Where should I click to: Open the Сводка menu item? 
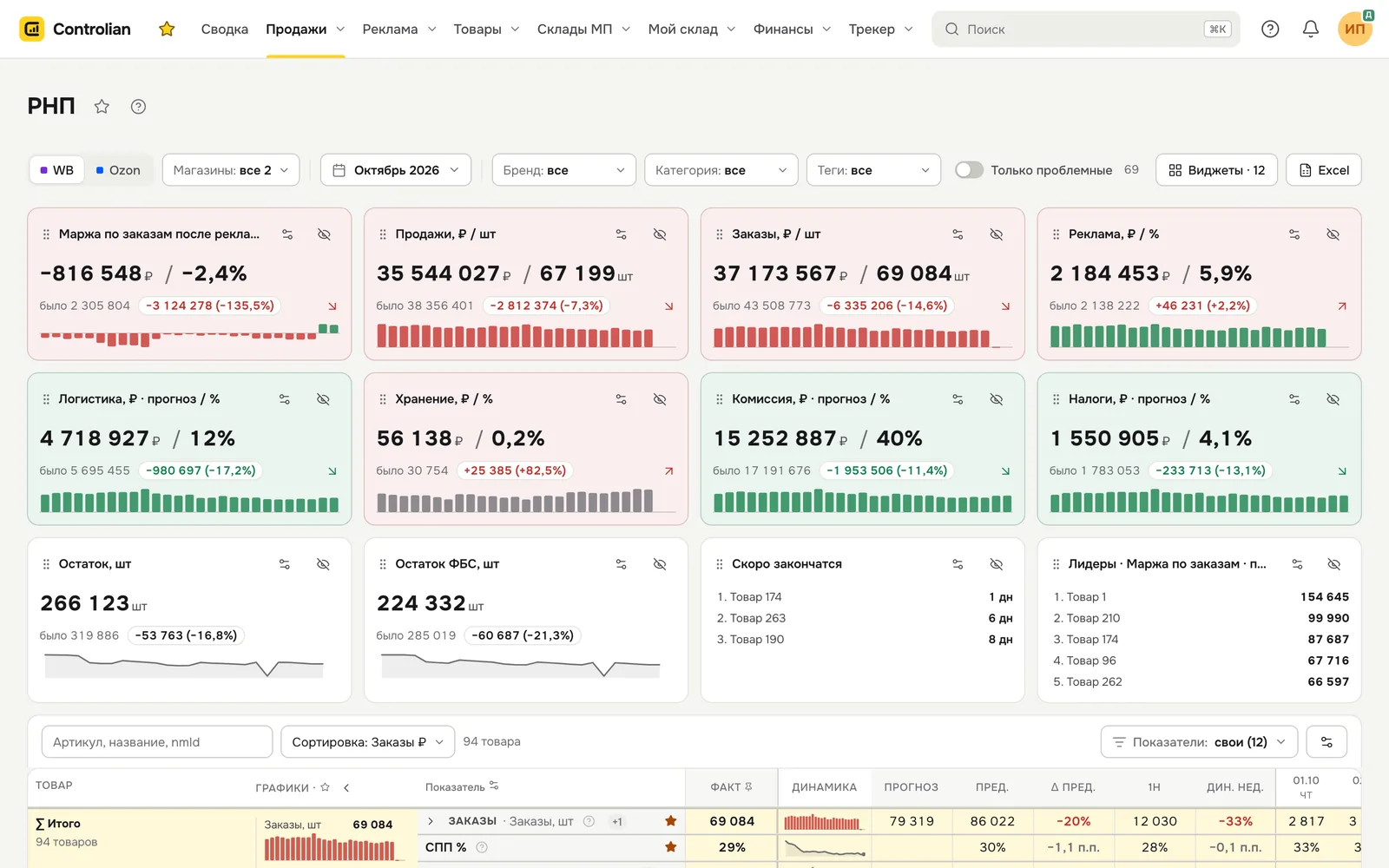225,29
